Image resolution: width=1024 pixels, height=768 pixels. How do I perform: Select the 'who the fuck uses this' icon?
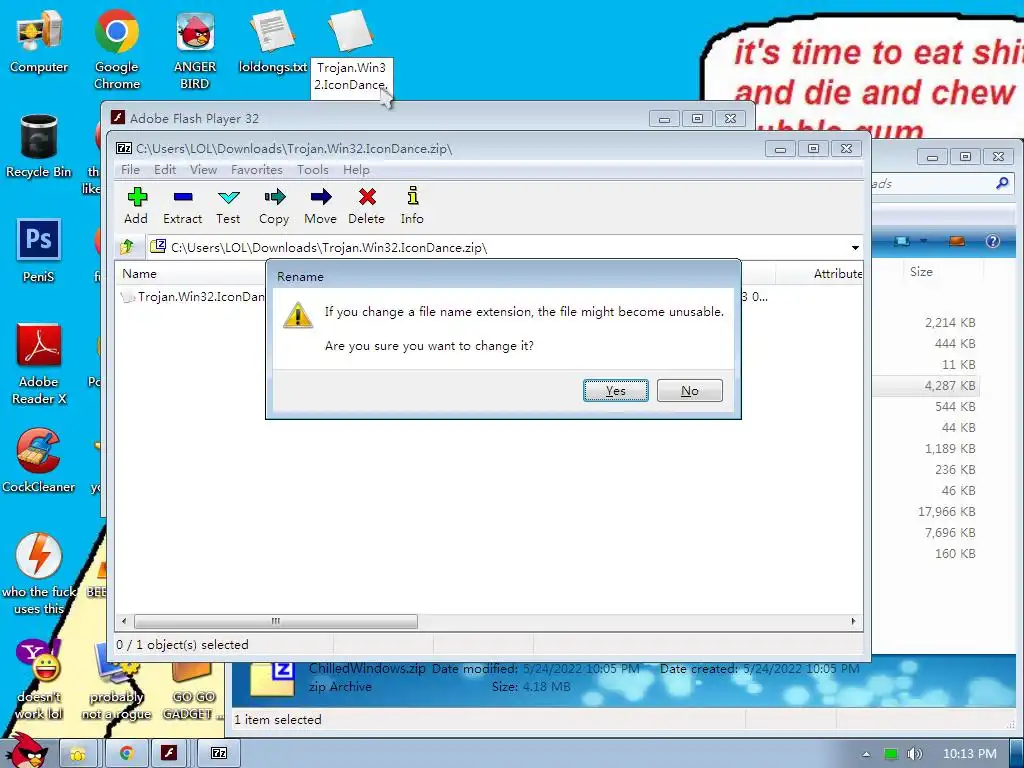(x=39, y=573)
